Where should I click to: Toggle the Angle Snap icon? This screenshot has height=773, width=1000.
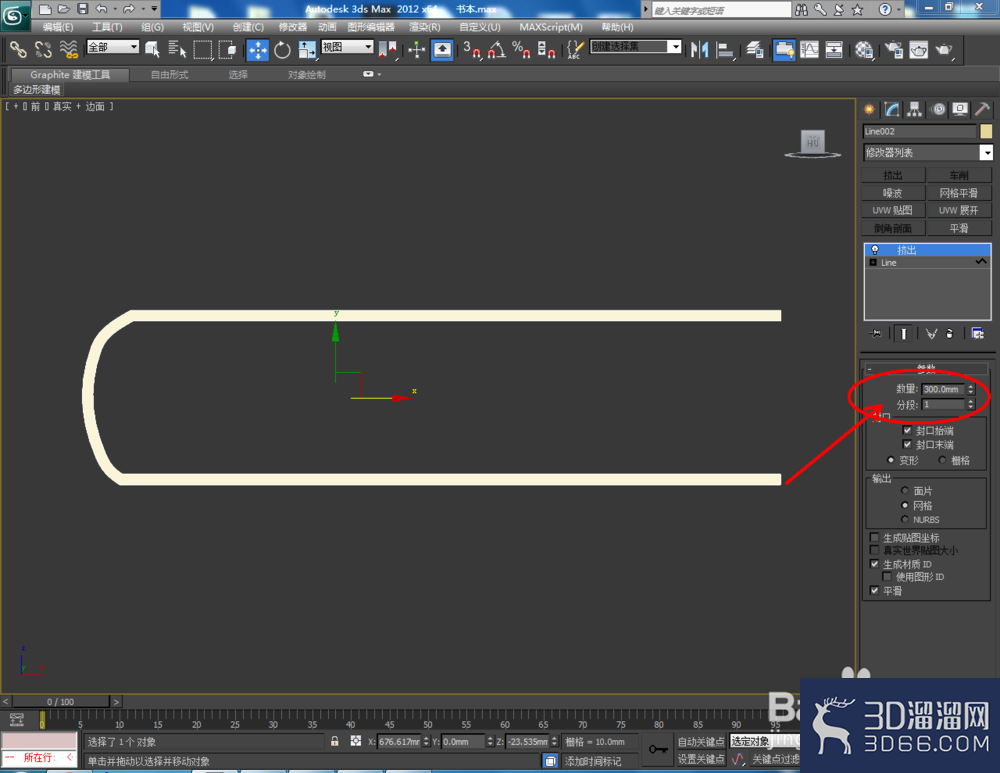[497, 49]
